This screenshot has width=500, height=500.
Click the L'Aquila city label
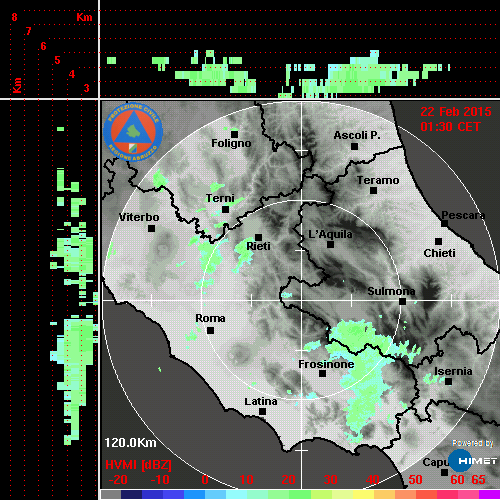tap(330, 234)
